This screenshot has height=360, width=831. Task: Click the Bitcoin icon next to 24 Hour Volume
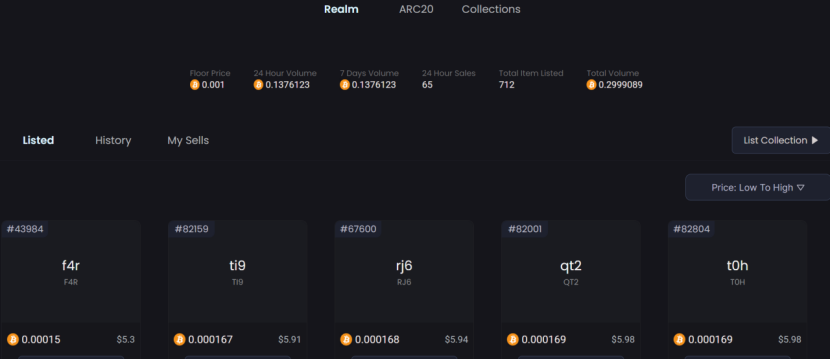[258, 85]
